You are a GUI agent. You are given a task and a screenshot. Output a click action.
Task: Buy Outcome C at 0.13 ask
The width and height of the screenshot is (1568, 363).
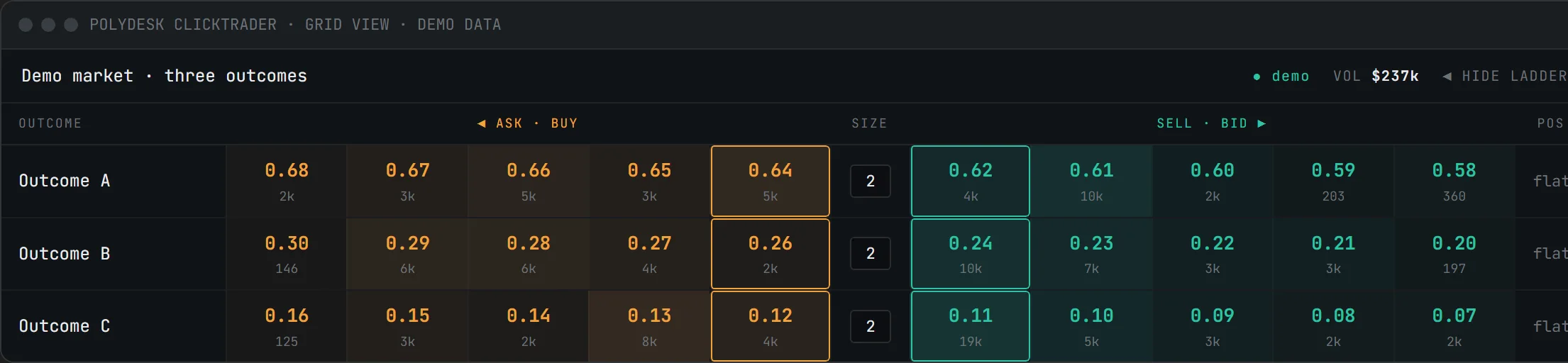pos(649,326)
